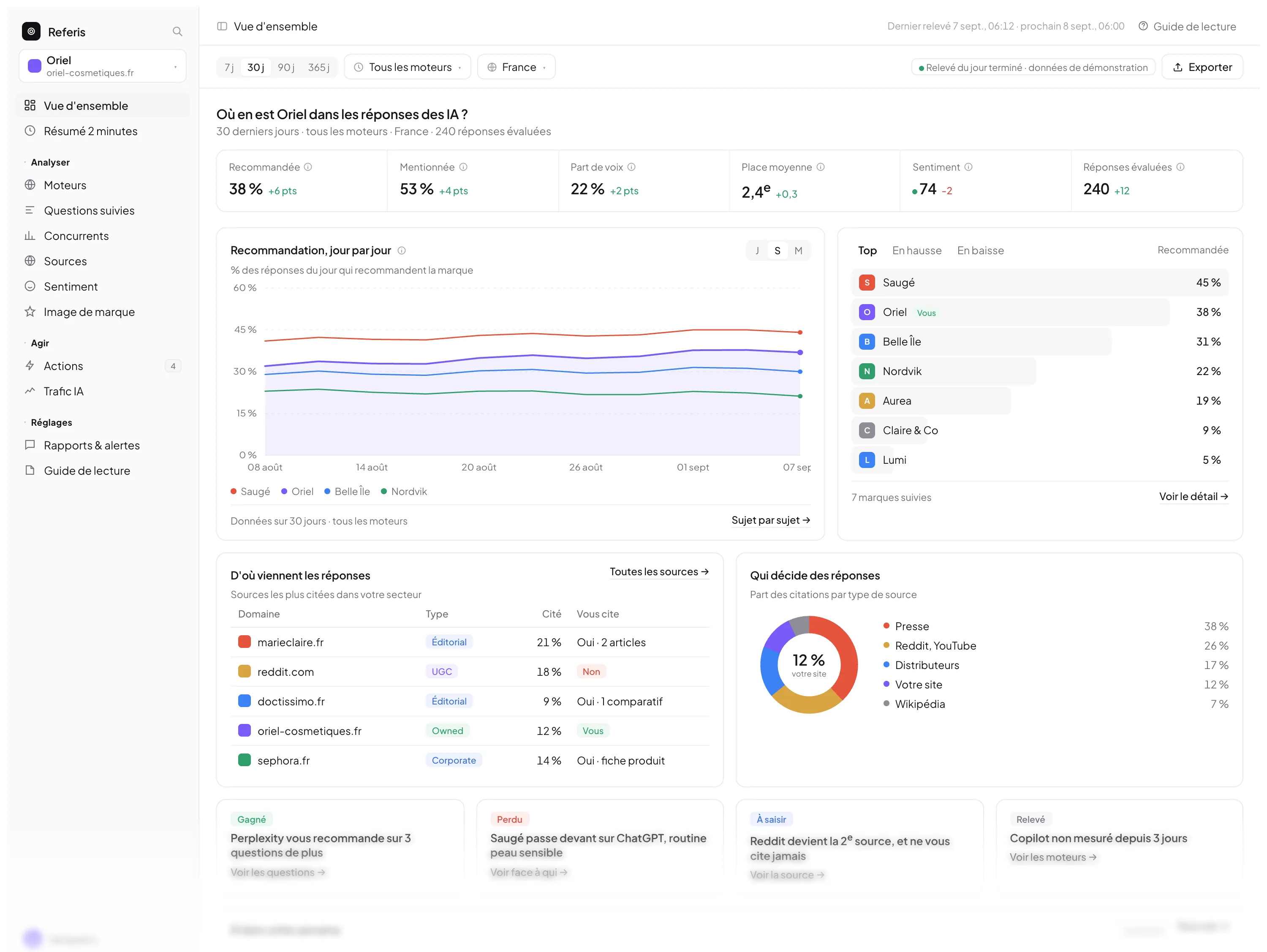The width and height of the screenshot is (1267, 952).
Task: Open the France country dropdown
Action: [516, 67]
